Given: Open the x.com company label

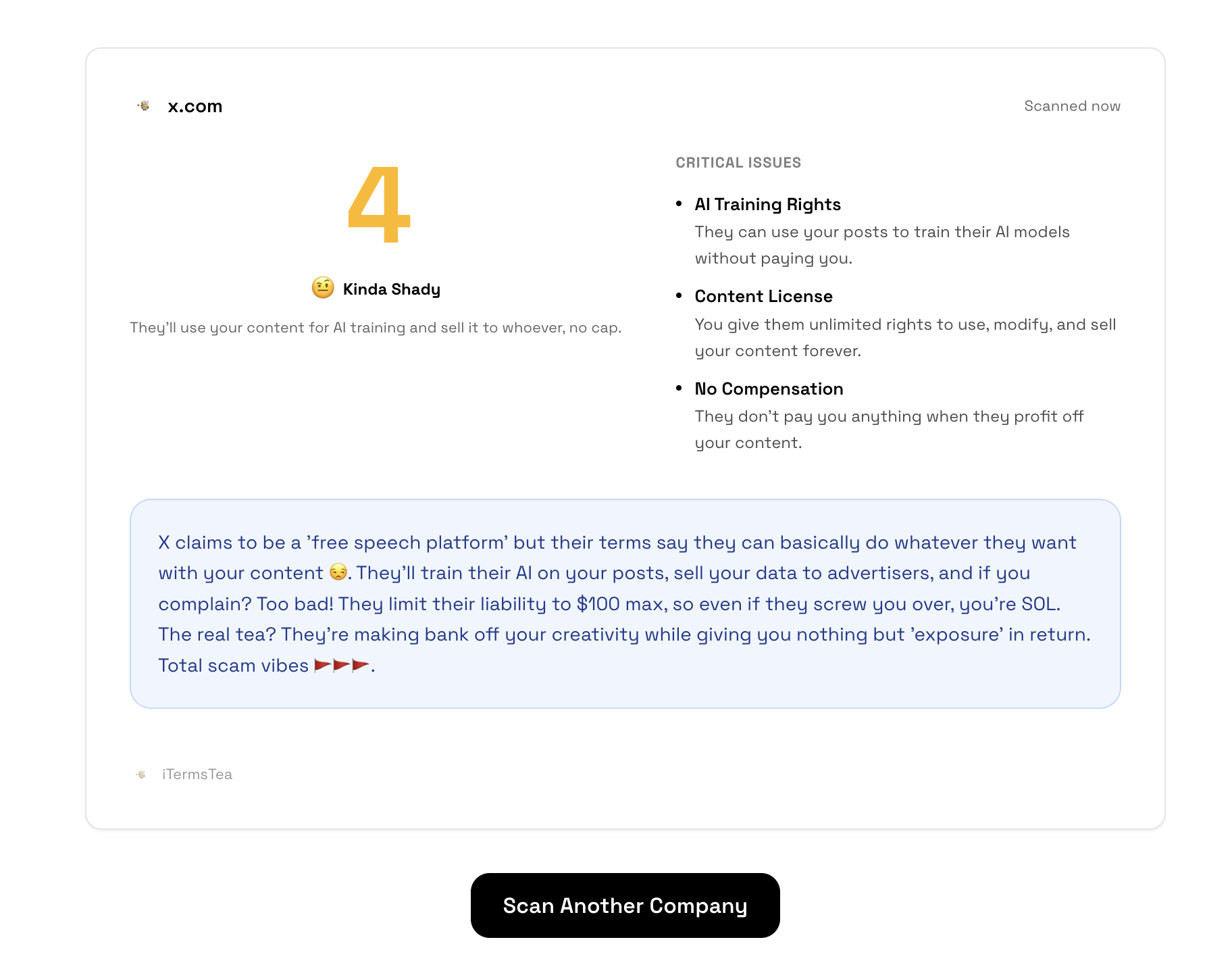Looking at the screenshot, I should click(195, 105).
